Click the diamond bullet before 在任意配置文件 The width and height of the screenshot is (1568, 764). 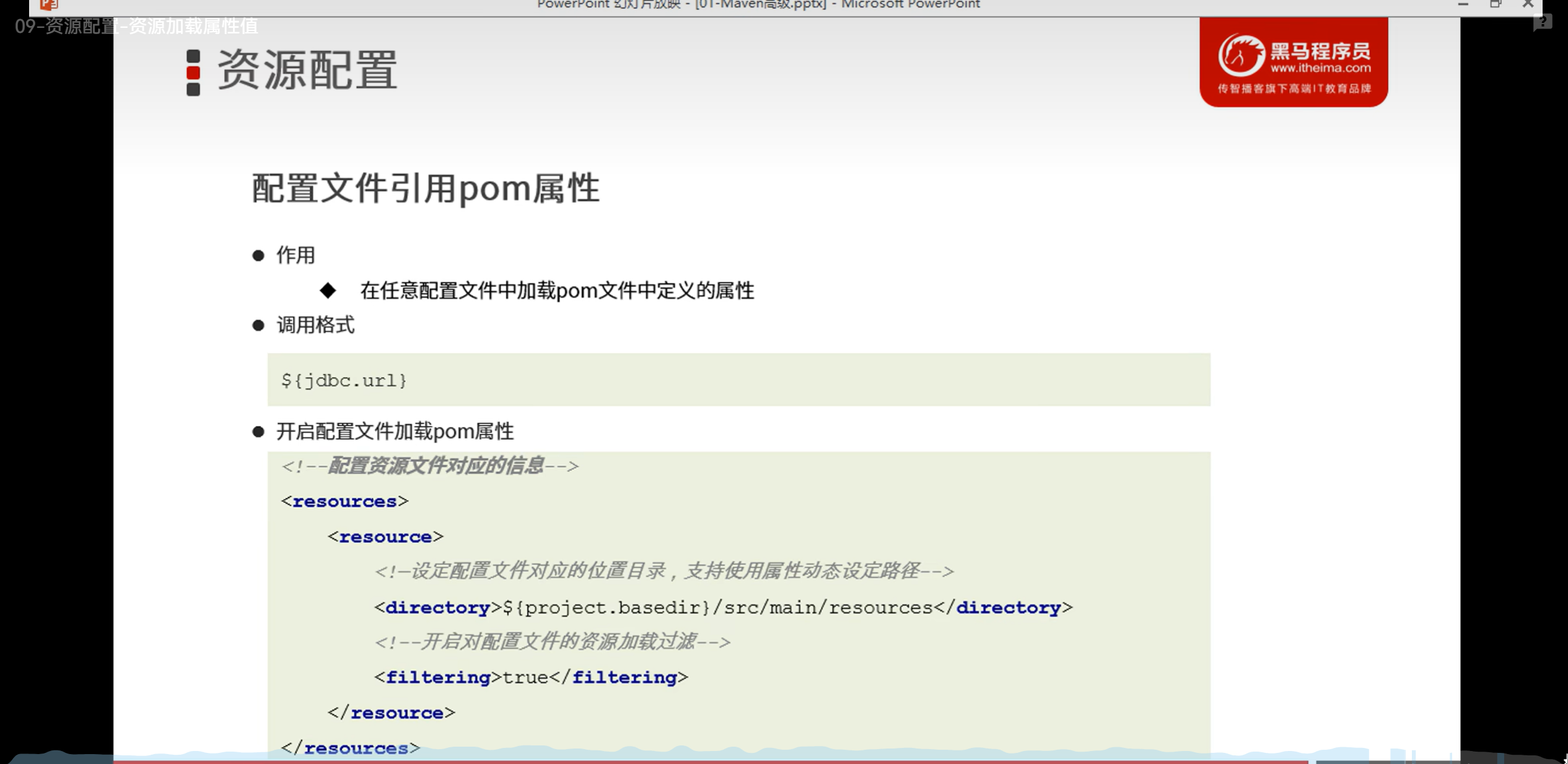328,290
